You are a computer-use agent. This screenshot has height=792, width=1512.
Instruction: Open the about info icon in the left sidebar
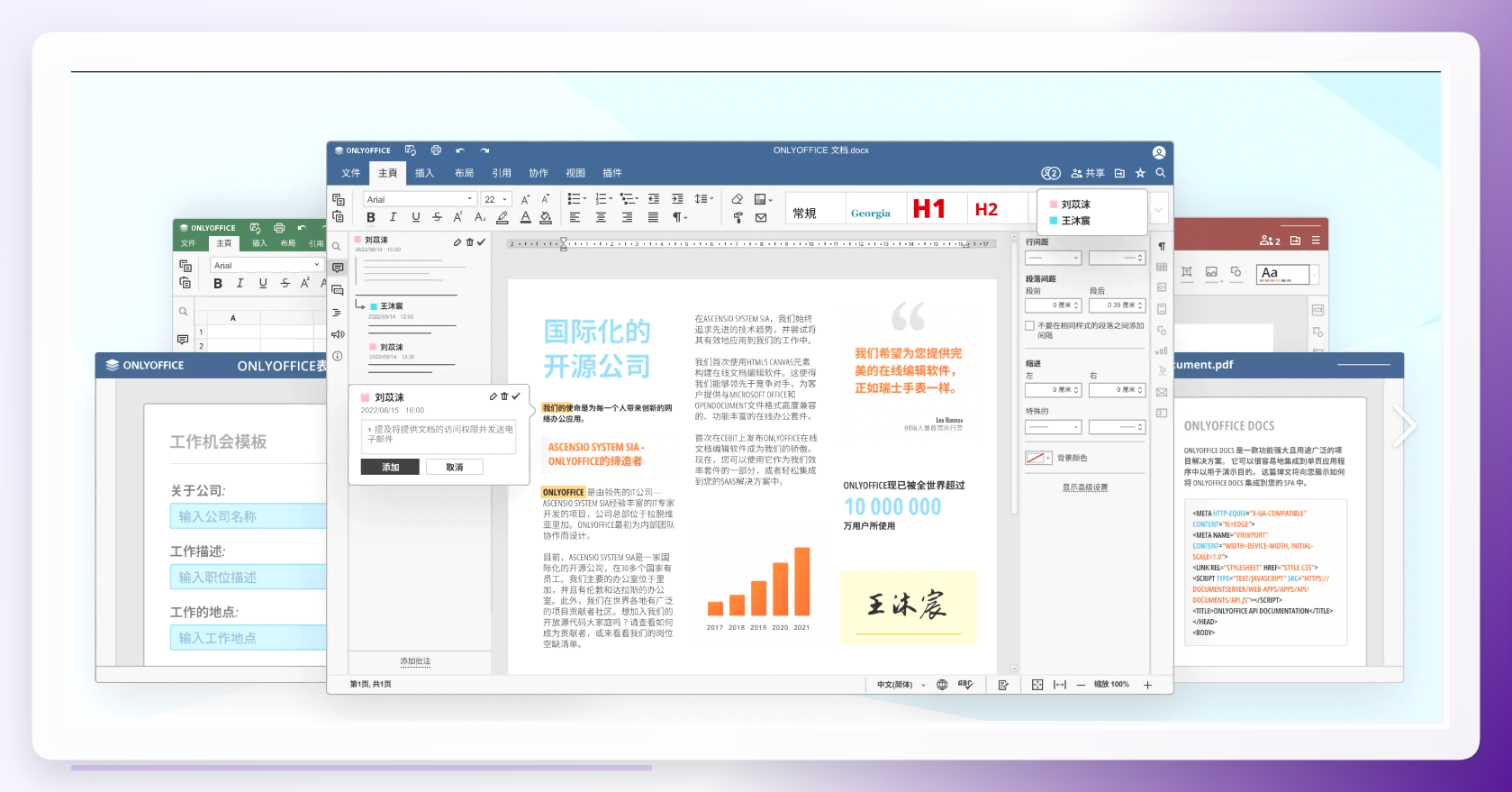tap(337, 356)
